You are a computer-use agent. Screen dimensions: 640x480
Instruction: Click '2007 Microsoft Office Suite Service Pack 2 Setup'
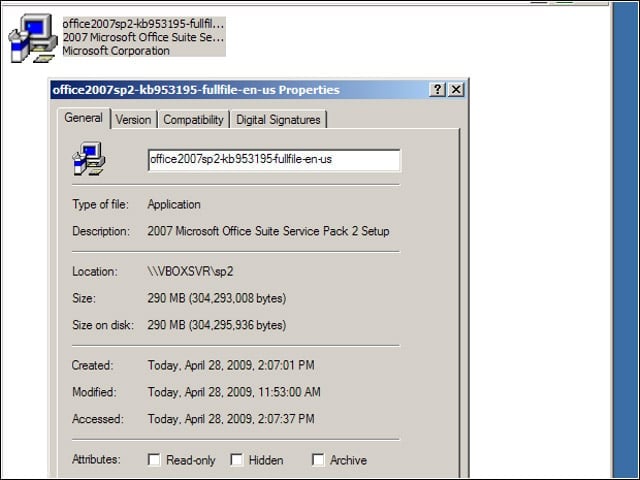[x=269, y=231]
